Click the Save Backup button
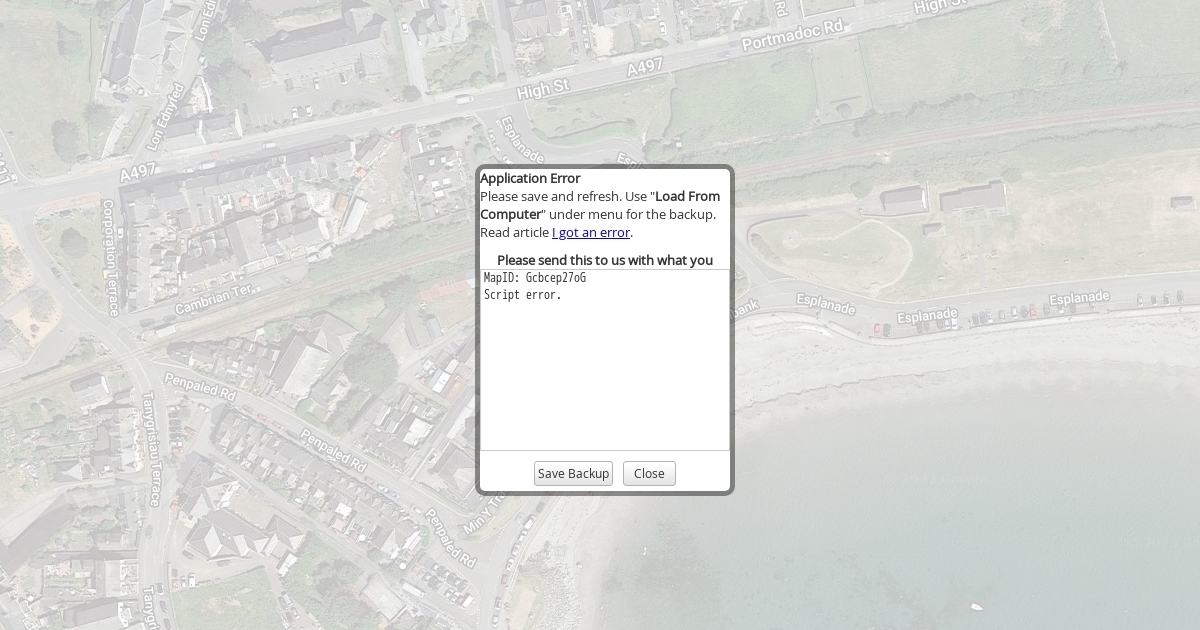1200x630 pixels. [573, 474]
